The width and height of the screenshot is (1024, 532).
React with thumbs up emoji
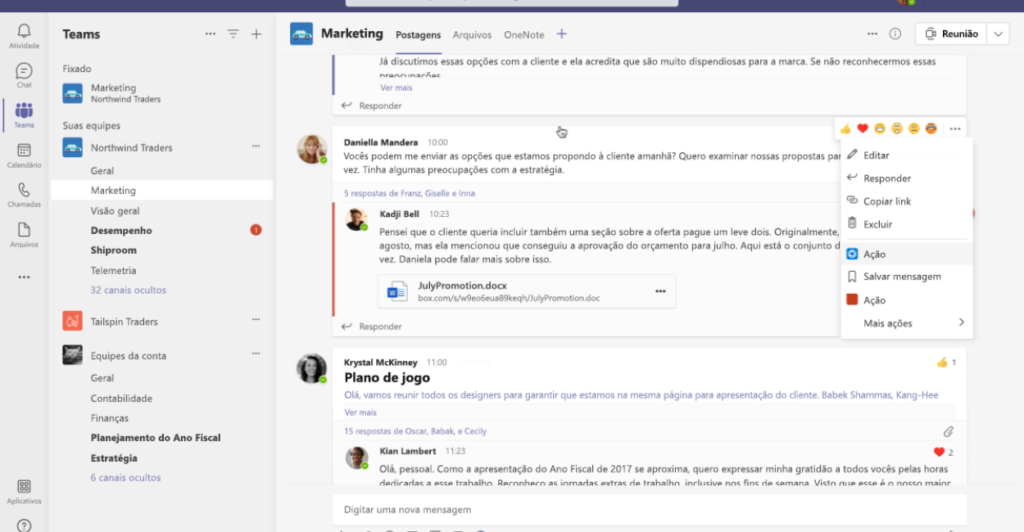coord(846,129)
